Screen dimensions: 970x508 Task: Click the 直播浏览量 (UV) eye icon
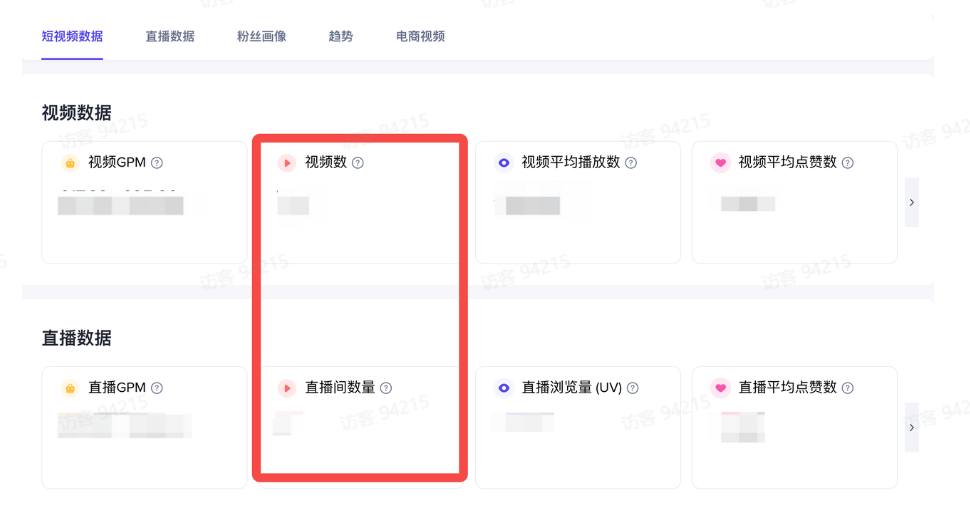click(504, 388)
